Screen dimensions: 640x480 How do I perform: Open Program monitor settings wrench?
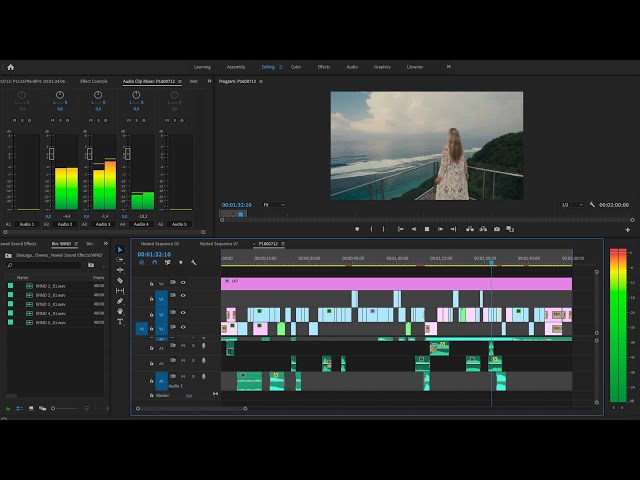pyautogui.click(x=592, y=204)
